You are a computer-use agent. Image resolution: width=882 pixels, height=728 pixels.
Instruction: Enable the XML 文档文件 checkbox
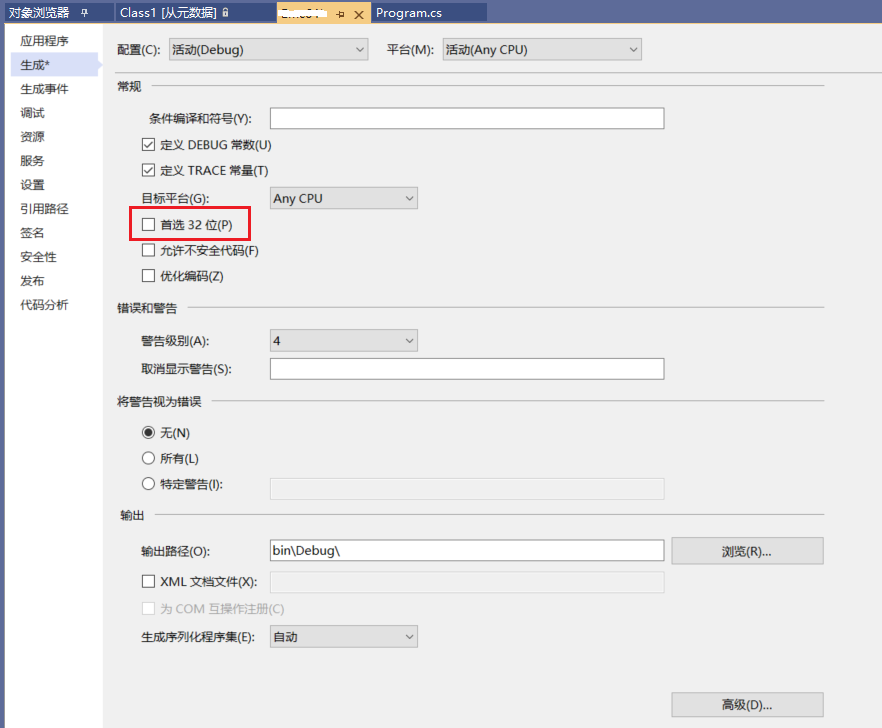(148, 581)
